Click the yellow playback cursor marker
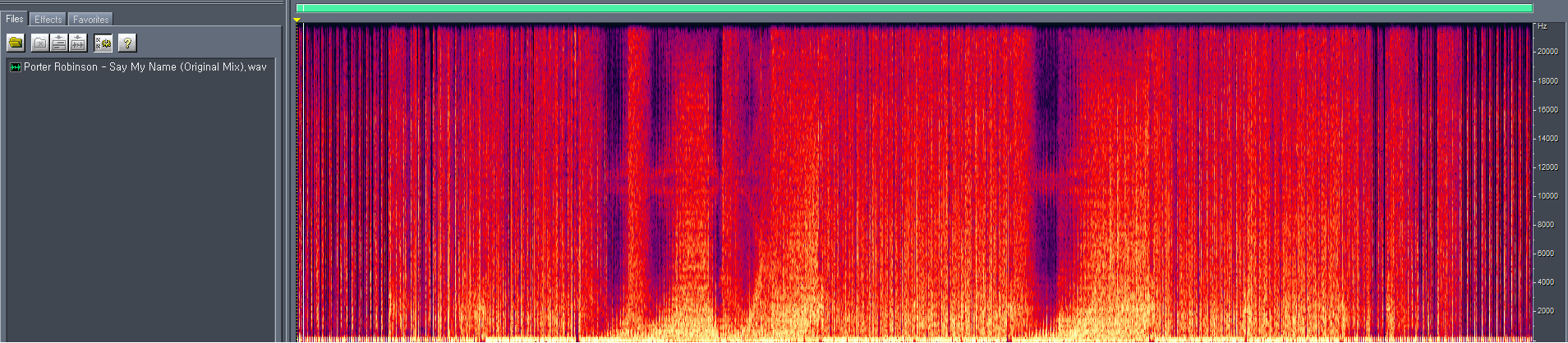 [297, 20]
